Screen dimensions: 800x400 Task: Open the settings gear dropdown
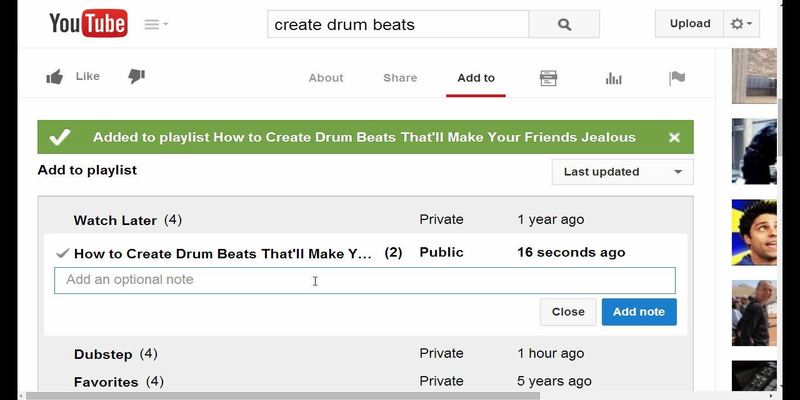[x=743, y=24]
